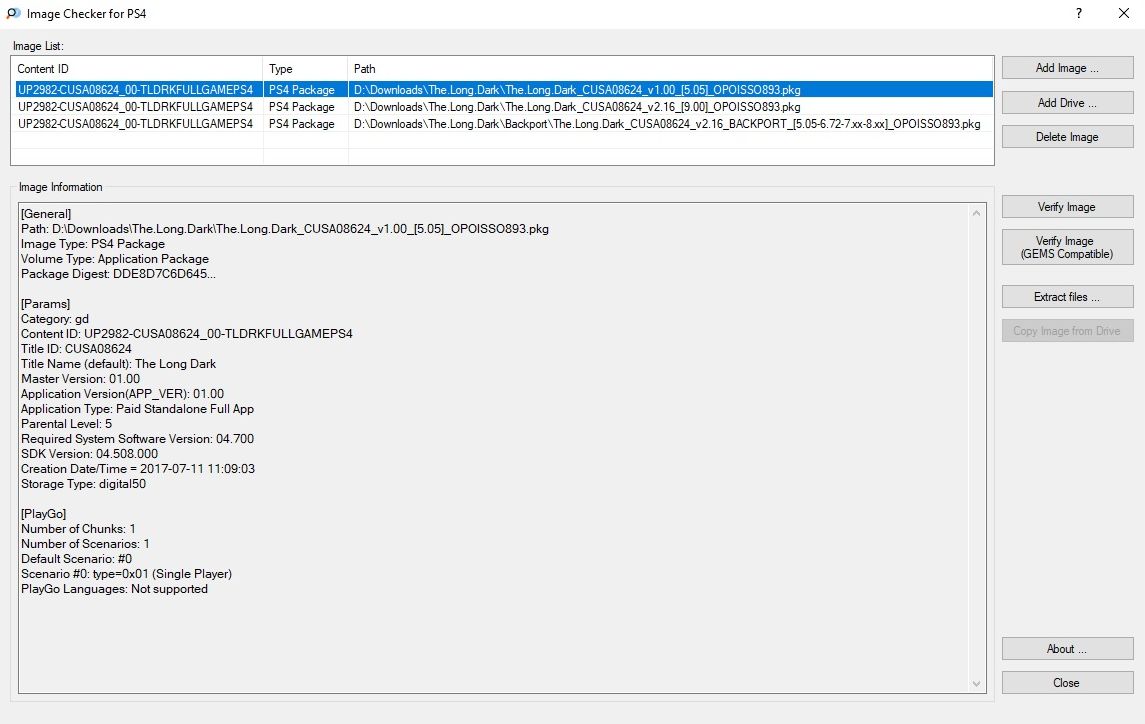Image resolution: width=1145 pixels, height=724 pixels.
Task: Select the v1.00 [5.05] package row
Action: (503, 90)
